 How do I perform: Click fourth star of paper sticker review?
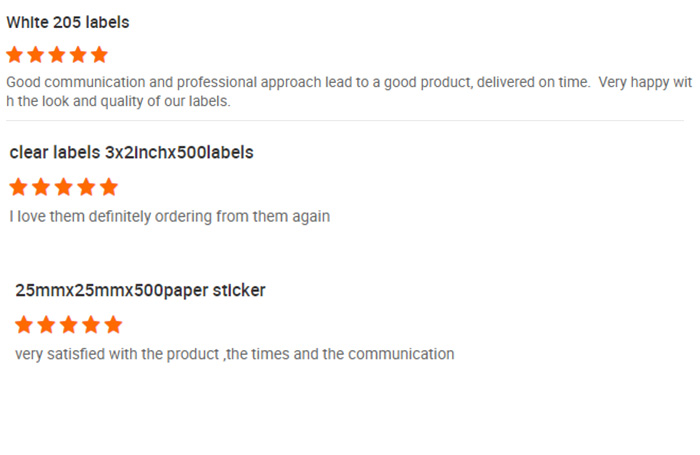91,325
